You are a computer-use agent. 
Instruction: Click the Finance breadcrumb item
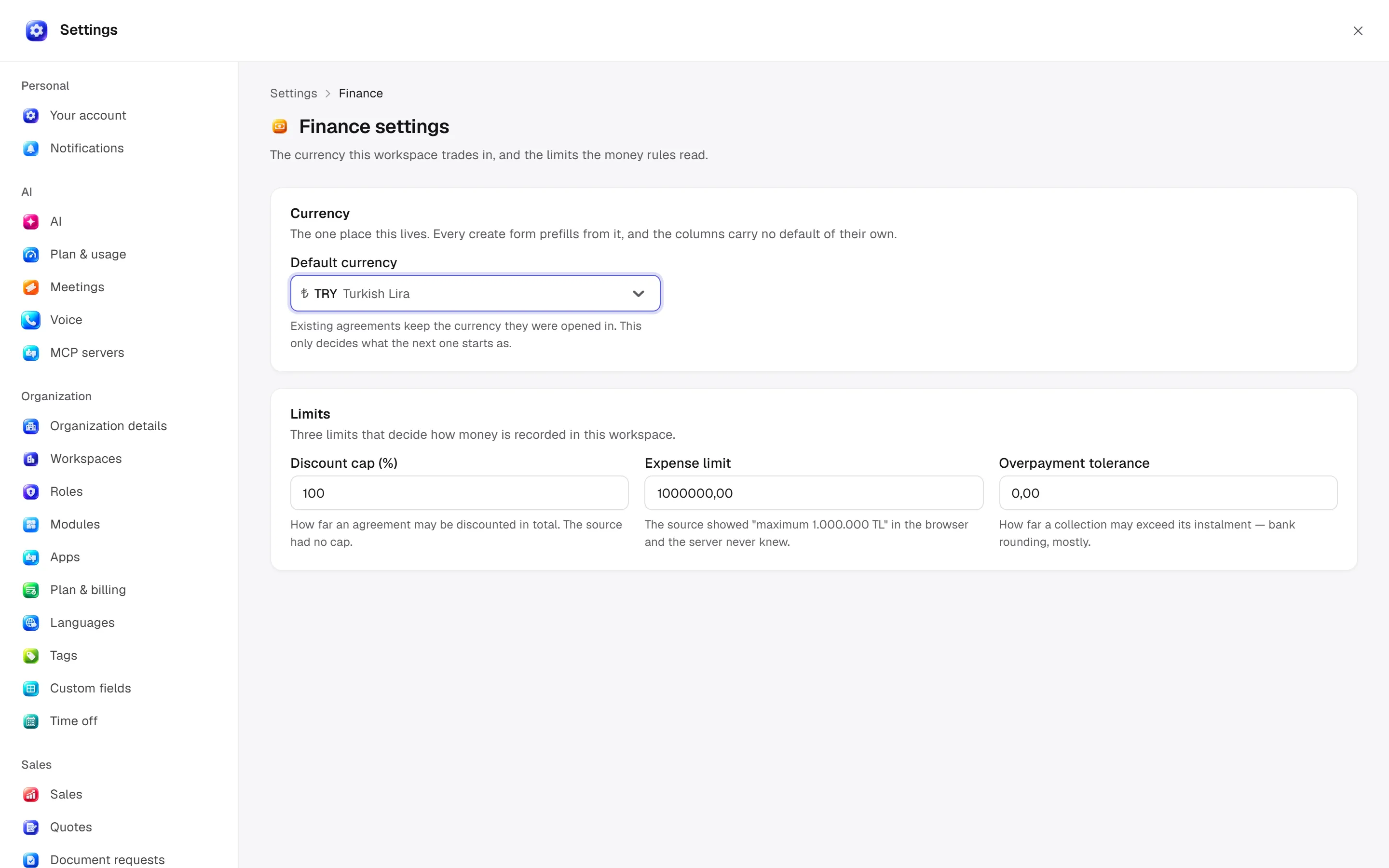point(360,93)
